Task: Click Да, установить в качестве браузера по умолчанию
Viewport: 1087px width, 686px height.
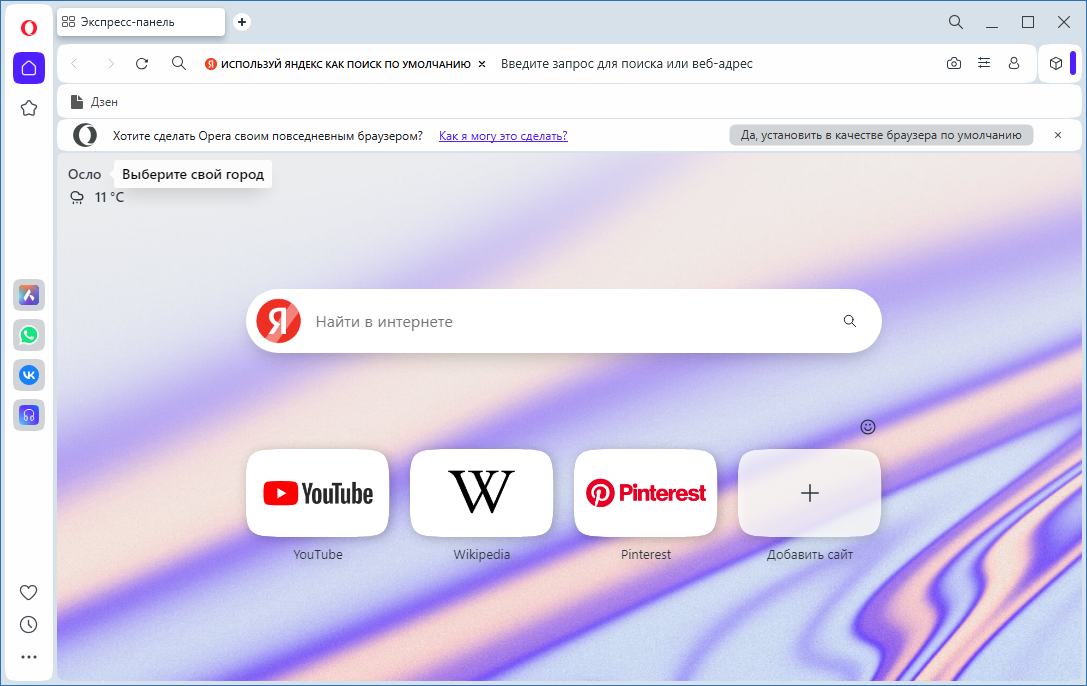Action: [881, 135]
